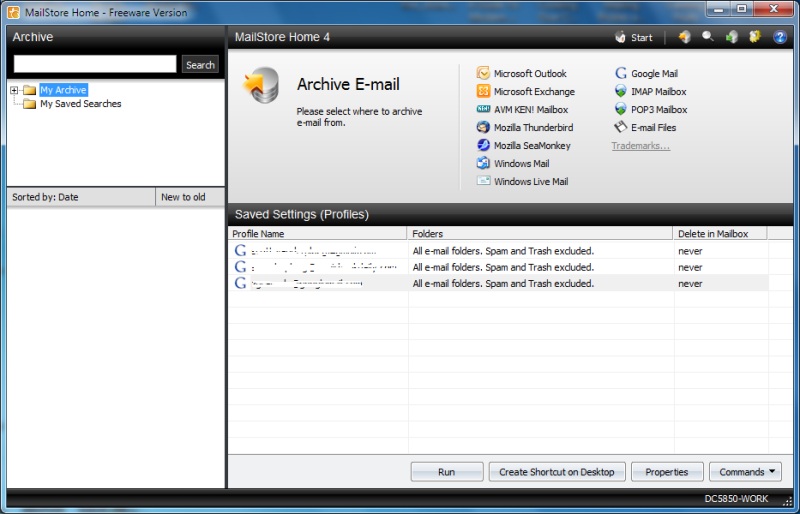The image size is (800, 514).
Task: Select the first Google Mail profile row
Action: tap(498, 251)
